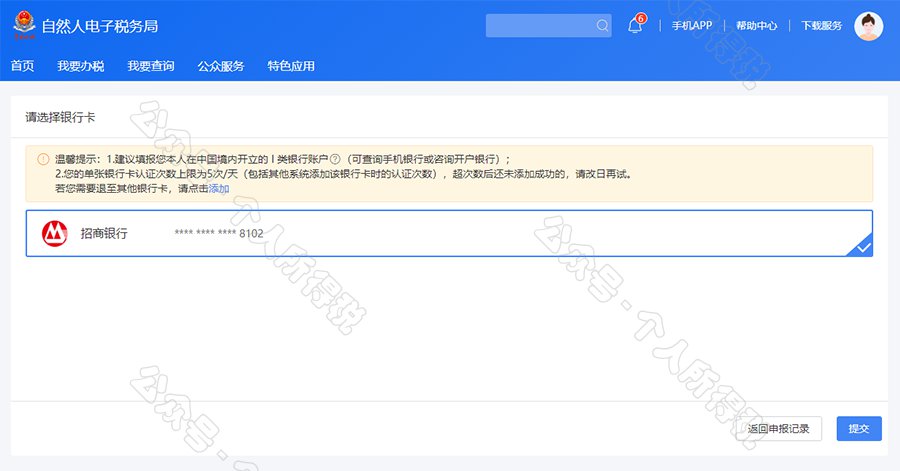Click the question mark help icon after Ⅰ类银行账户
Image resolution: width=900 pixels, height=471 pixels.
(x=335, y=159)
